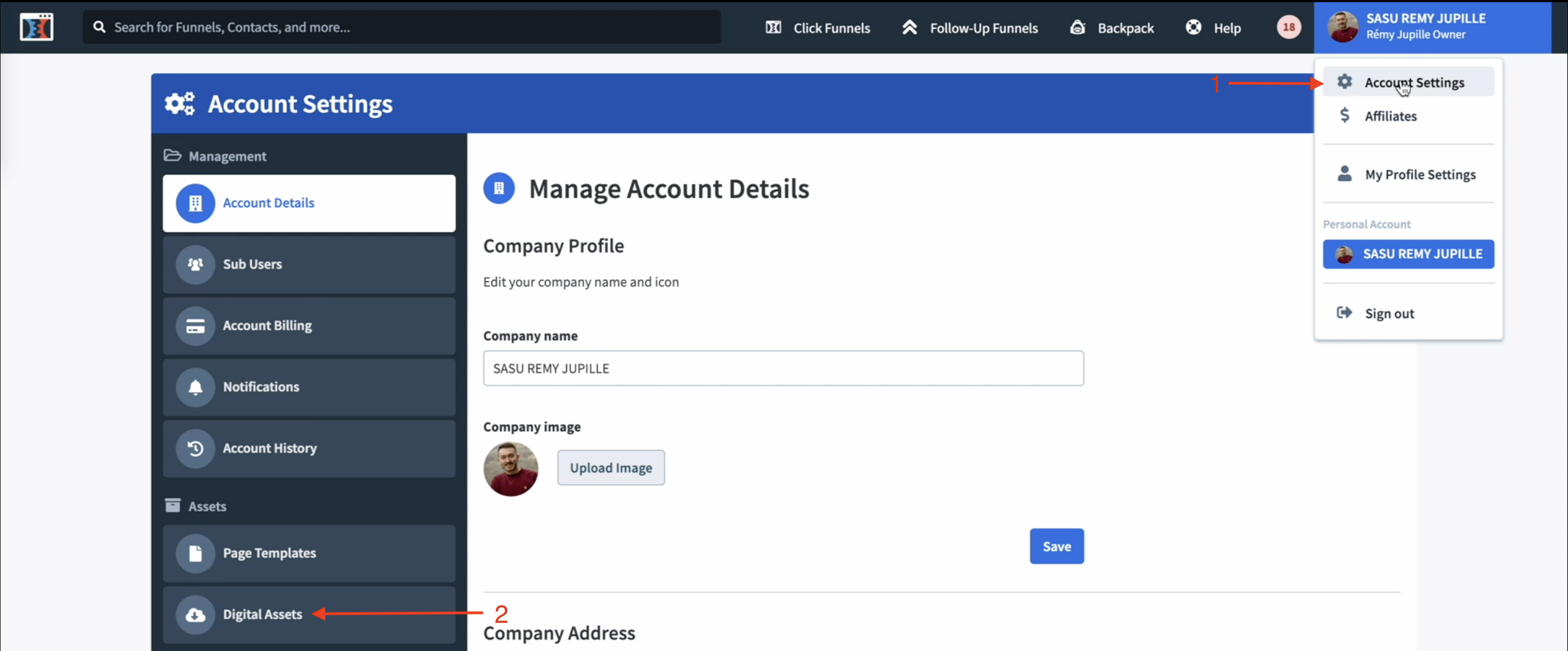Open the Click Funnels top menu
The image size is (1568, 651).
[818, 28]
